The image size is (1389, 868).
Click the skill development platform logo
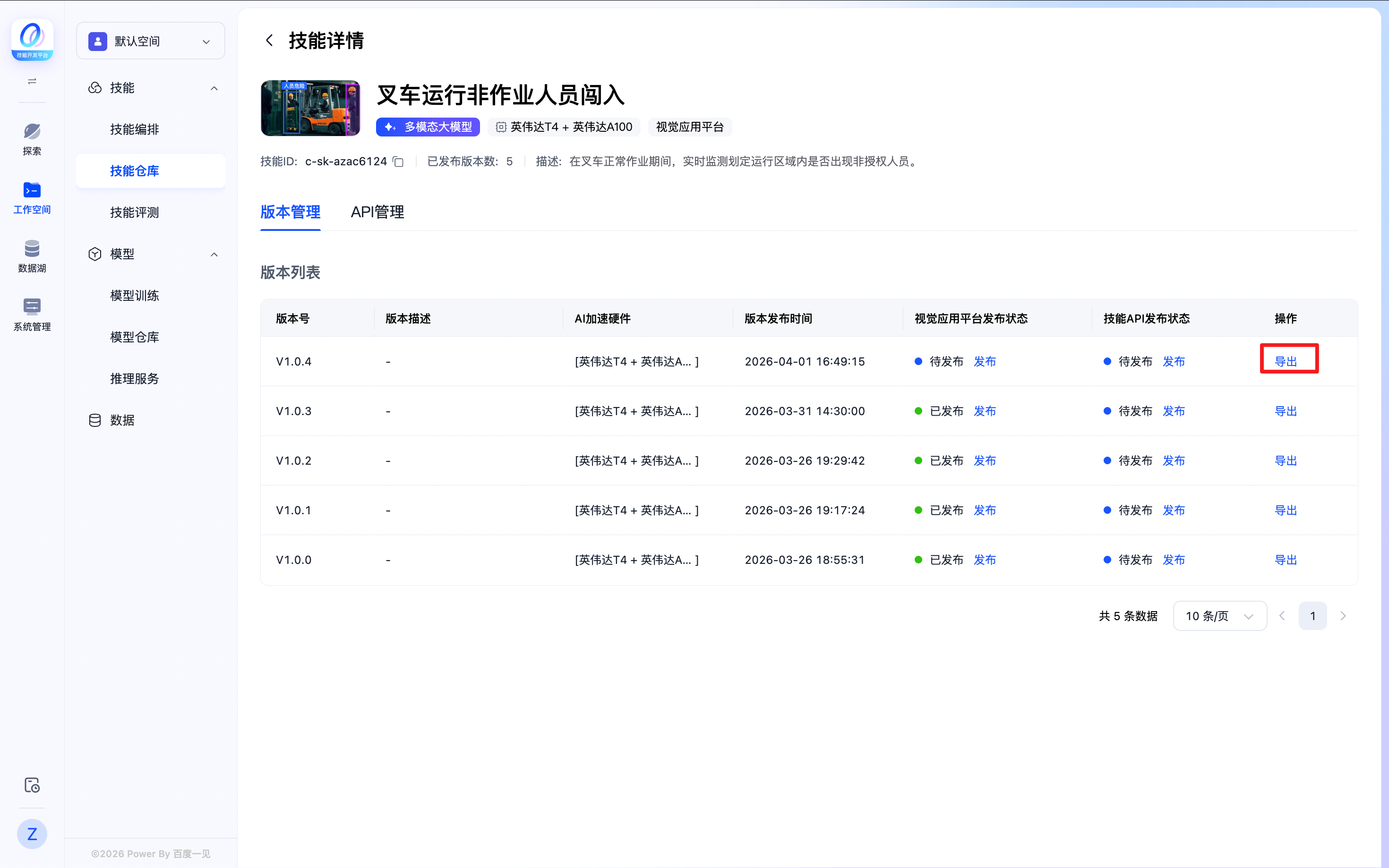tap(32, 40)
